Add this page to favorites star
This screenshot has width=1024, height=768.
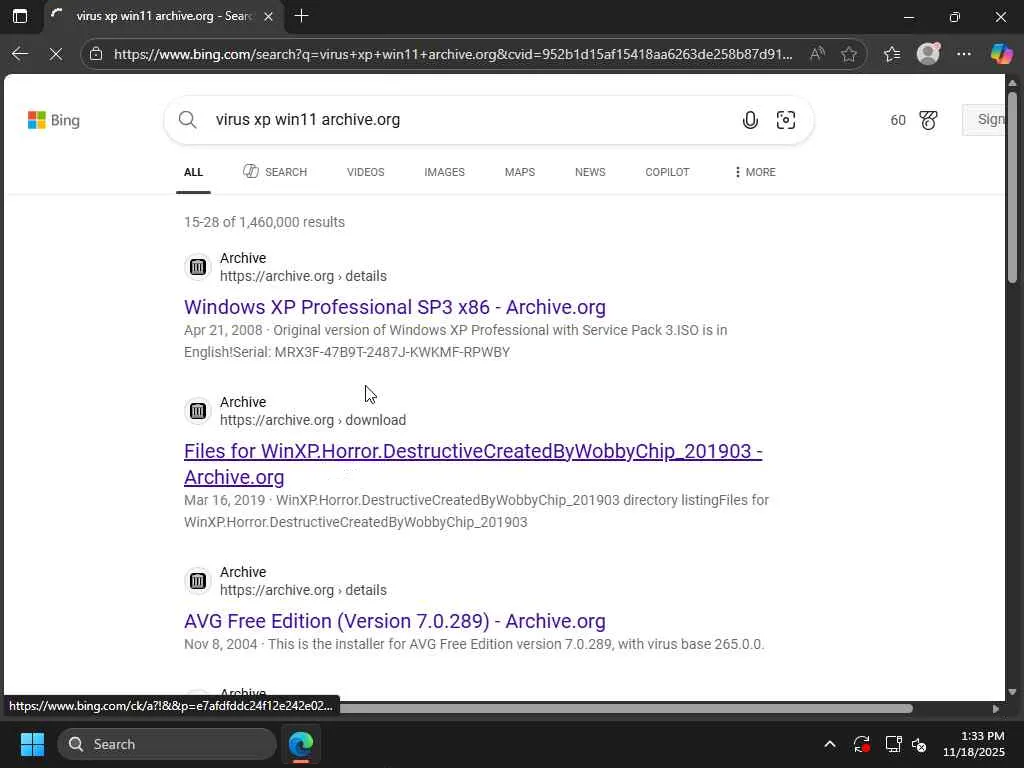[848, 54]
